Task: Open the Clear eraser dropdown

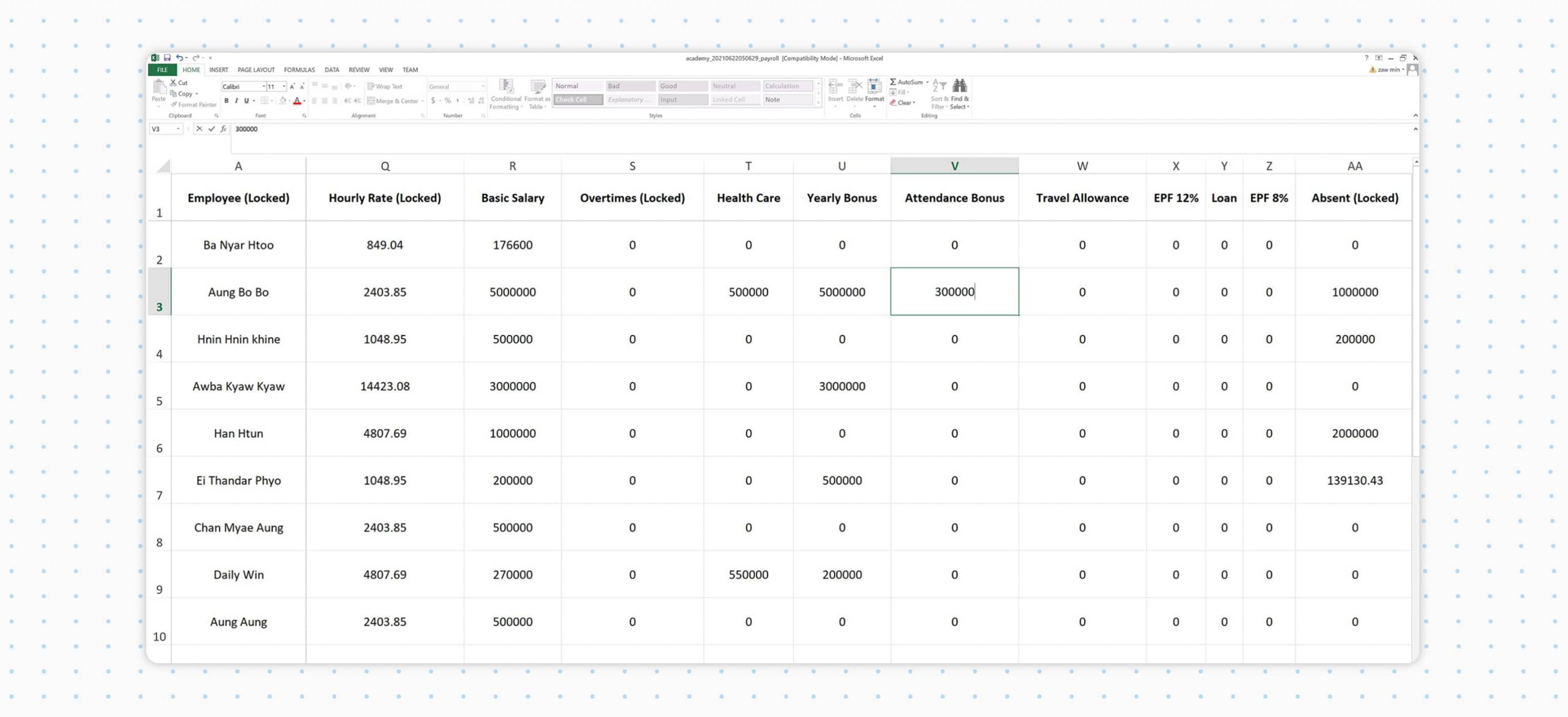Action: pos(903,103)
